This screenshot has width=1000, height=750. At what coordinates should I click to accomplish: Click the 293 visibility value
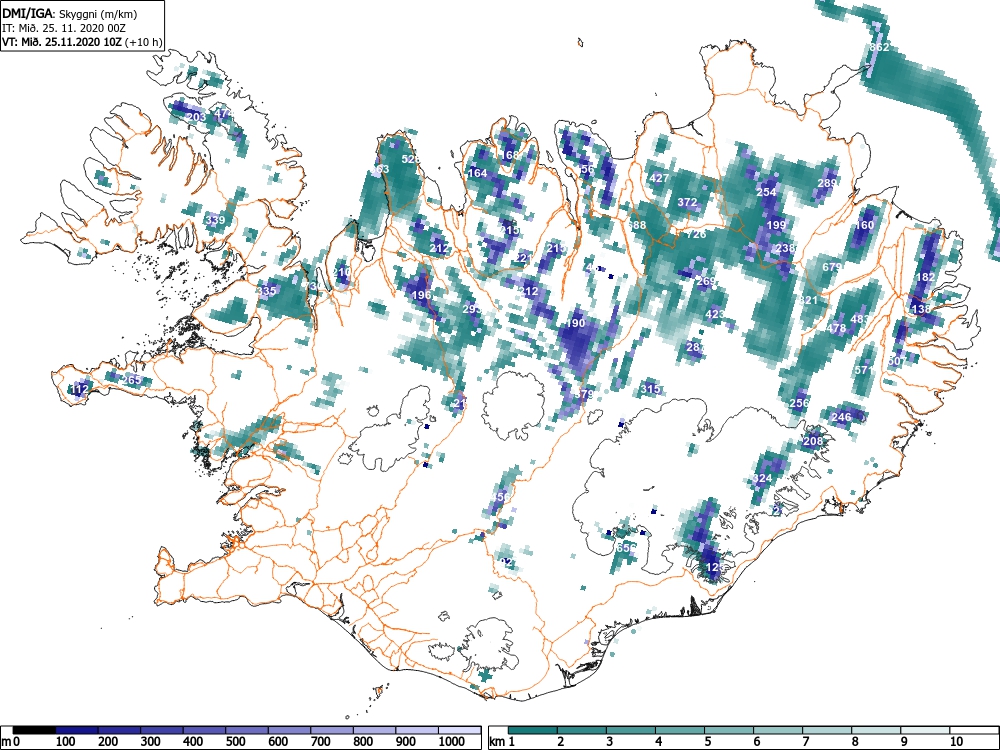472,309
